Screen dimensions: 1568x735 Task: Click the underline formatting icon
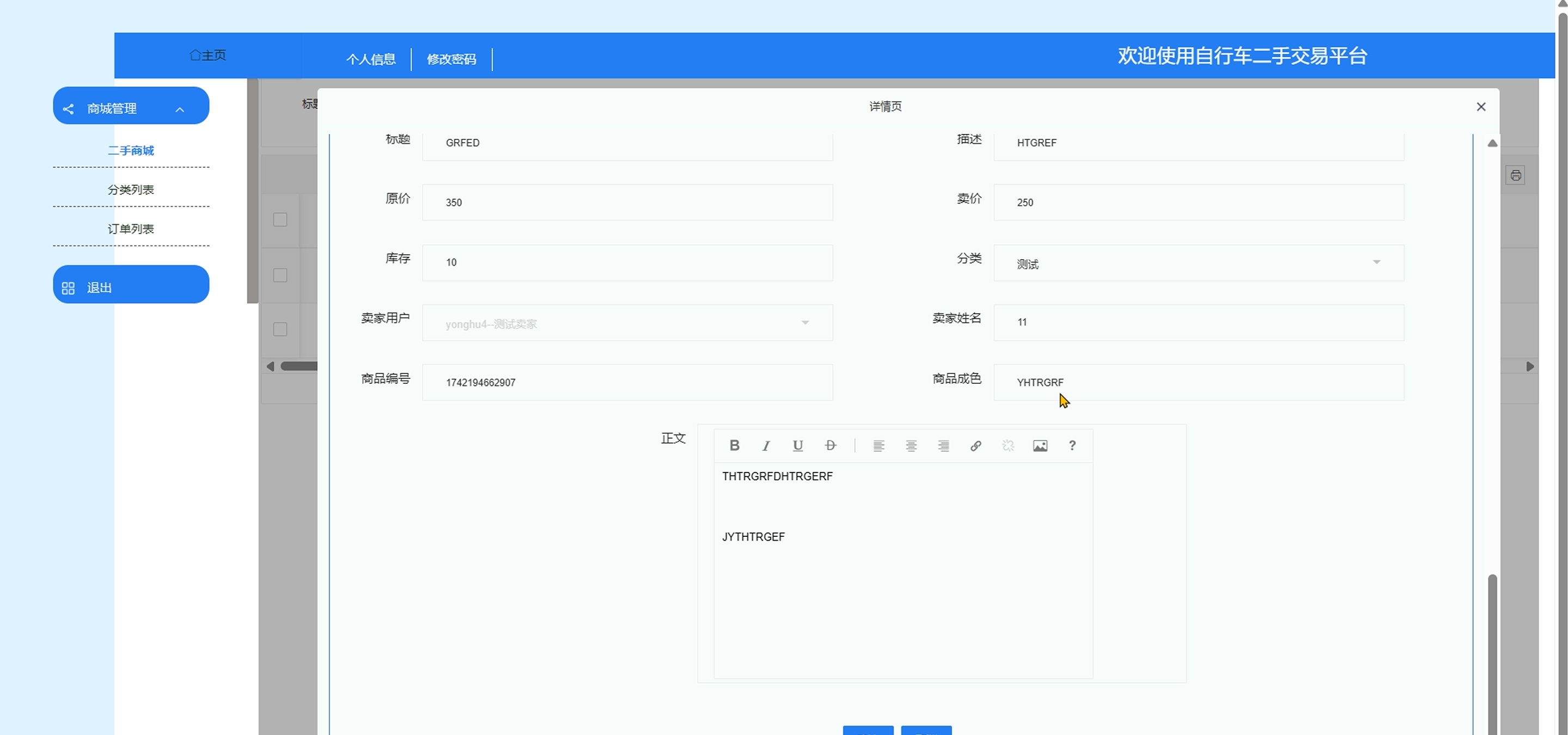click(x=797, y=445)
